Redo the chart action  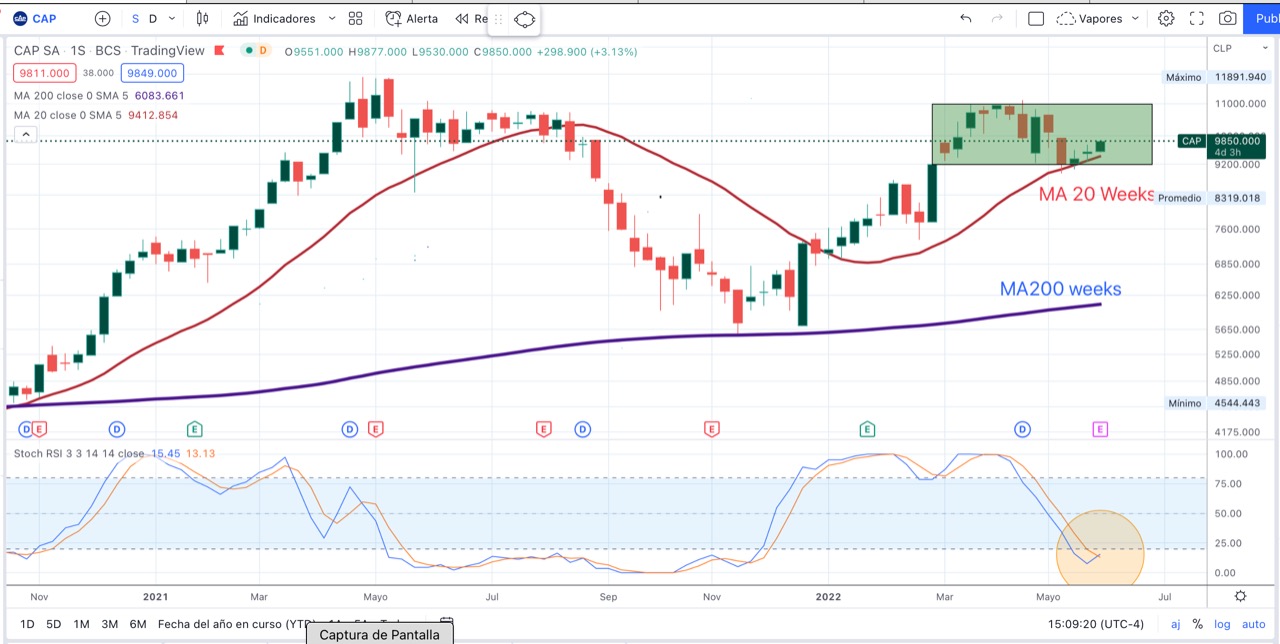tap(997, 18)
